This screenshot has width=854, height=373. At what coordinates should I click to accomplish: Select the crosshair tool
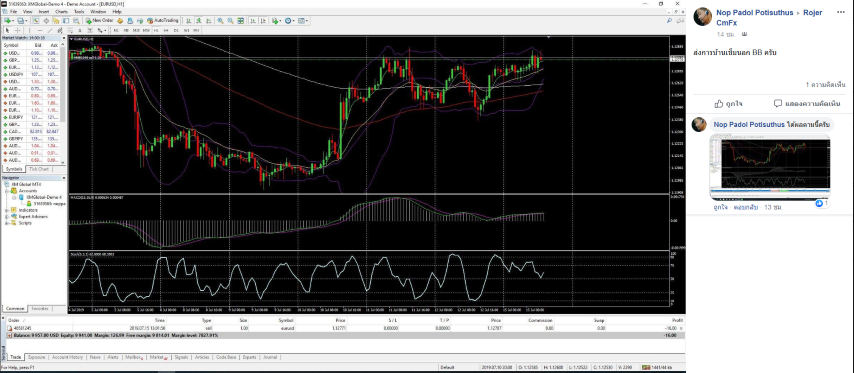pyautogui.click(x=18, y=30)
